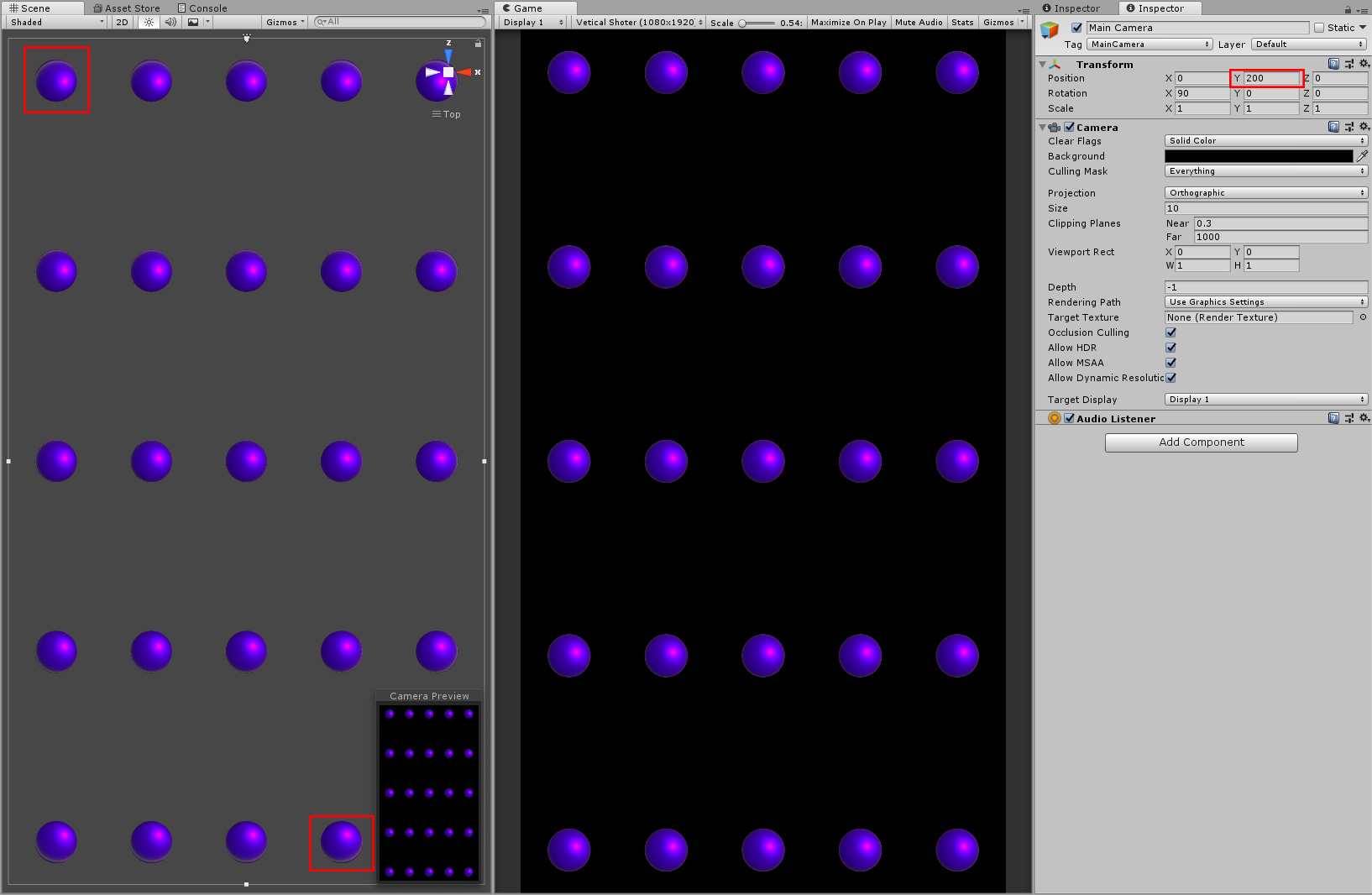This screenshot has height=895, width=1372.
Task: Open the Console tab
Action: tap(202, 8)
